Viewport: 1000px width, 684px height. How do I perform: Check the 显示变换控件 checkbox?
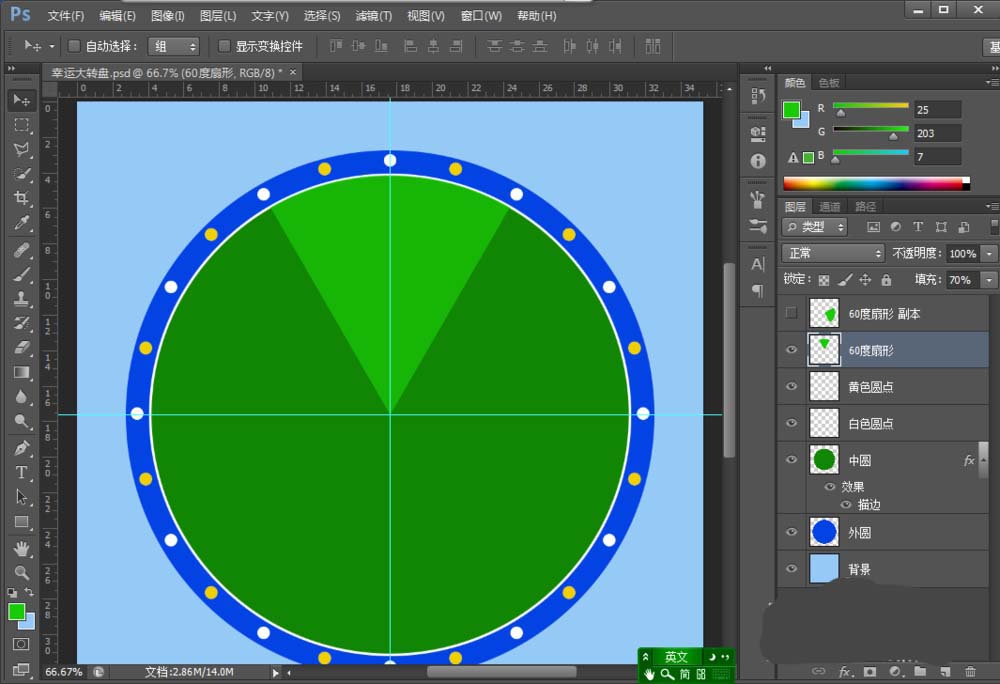(224, 46)
